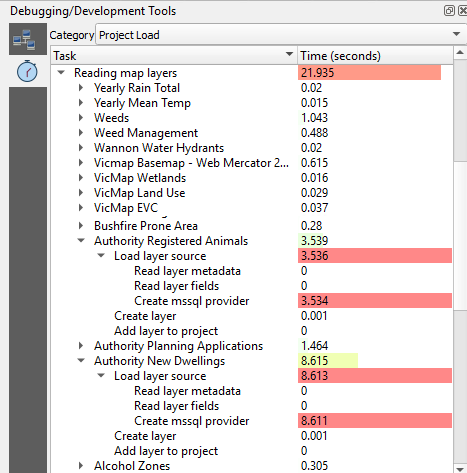Viewport: 467px width, 473px height.
Task: Expand the VicMap Land Use row
Action: click(x=81, y=193)
